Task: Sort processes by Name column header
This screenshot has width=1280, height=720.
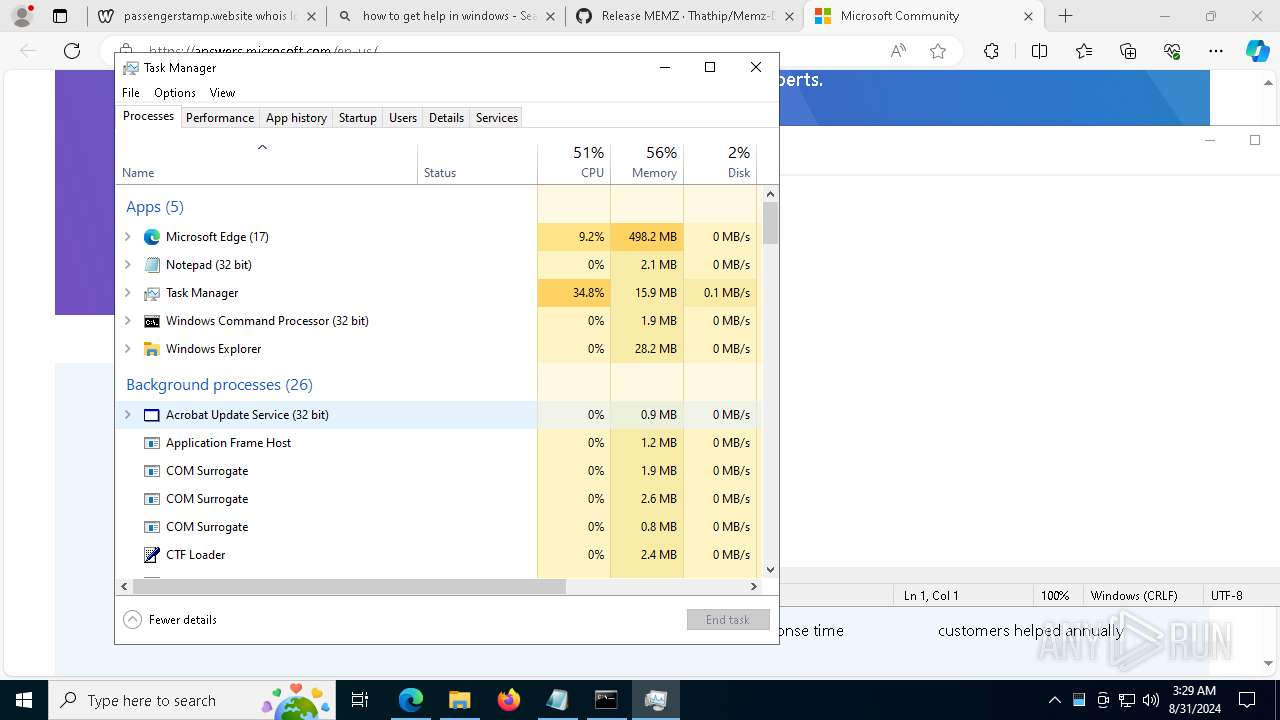Action: (x=266, y=163)
